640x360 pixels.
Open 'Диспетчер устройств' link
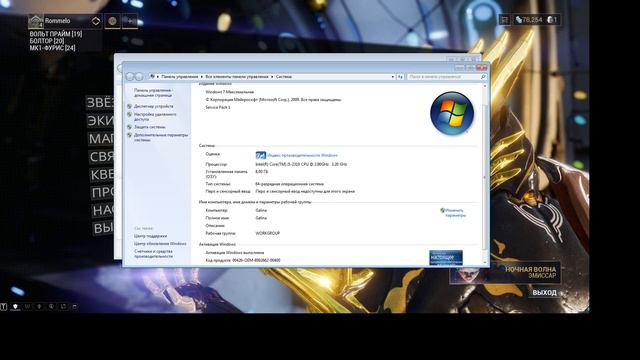pos(153,106)
